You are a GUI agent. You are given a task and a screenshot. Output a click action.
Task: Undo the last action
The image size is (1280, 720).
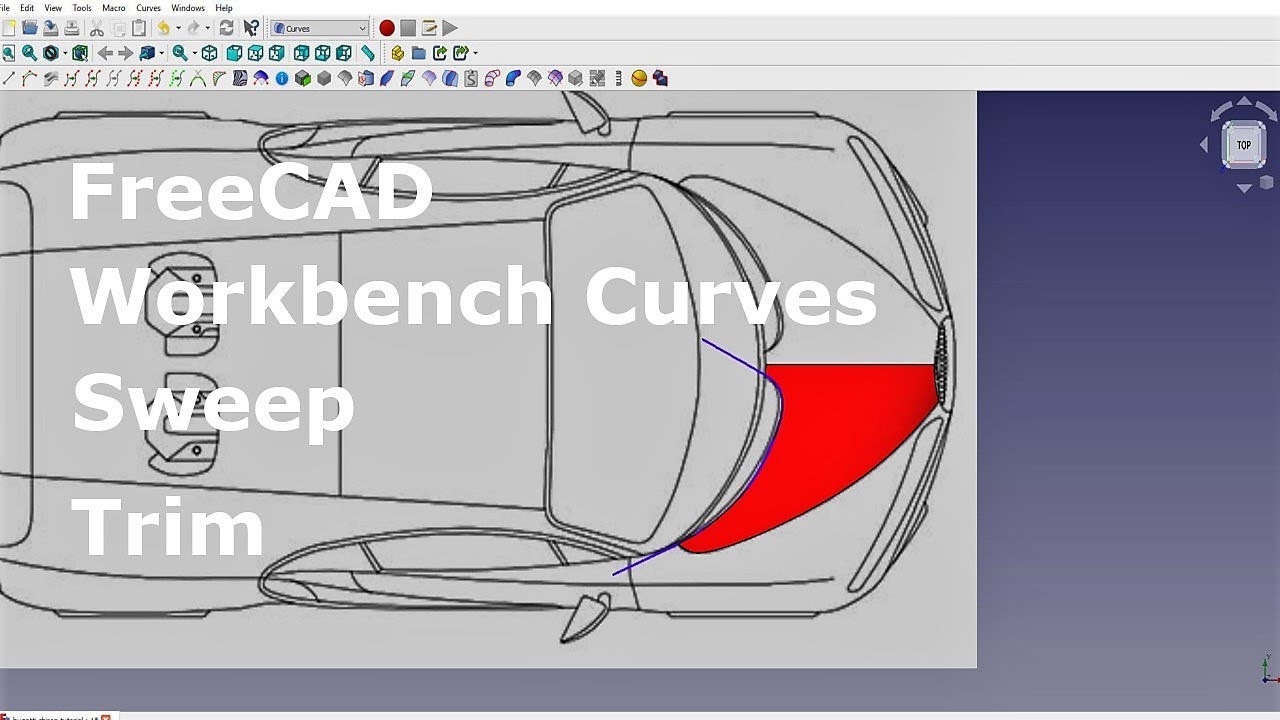(x=163, y=28)
